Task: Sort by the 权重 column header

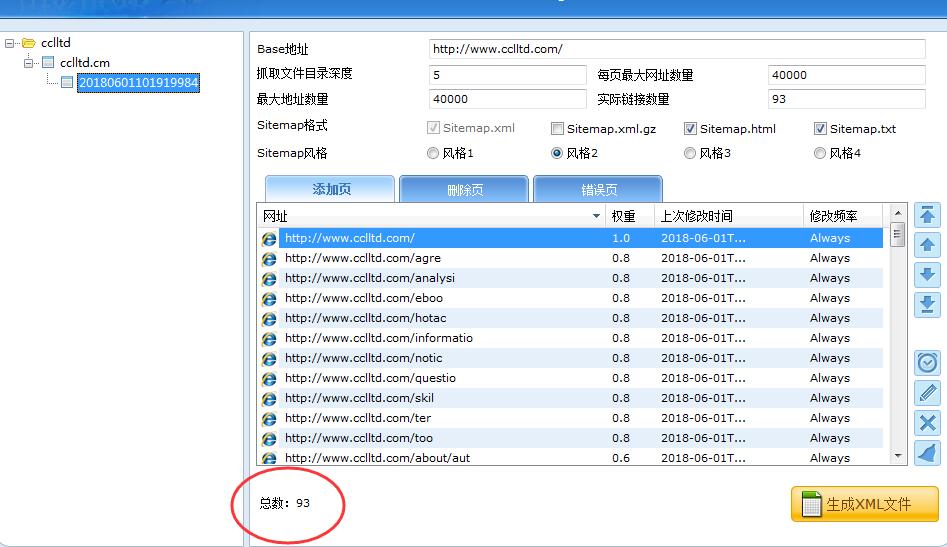Action: tap(630, 216)
